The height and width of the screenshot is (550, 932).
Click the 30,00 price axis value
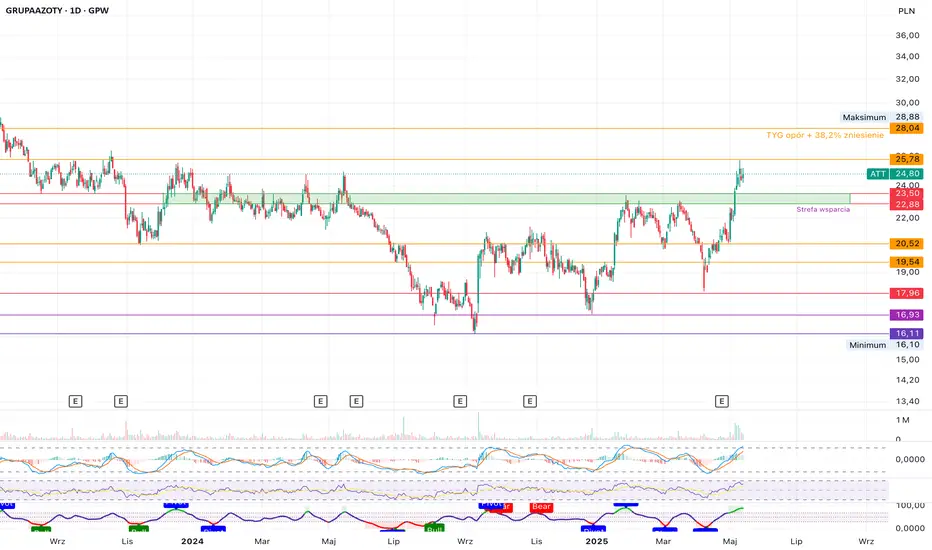click(907, 102)
